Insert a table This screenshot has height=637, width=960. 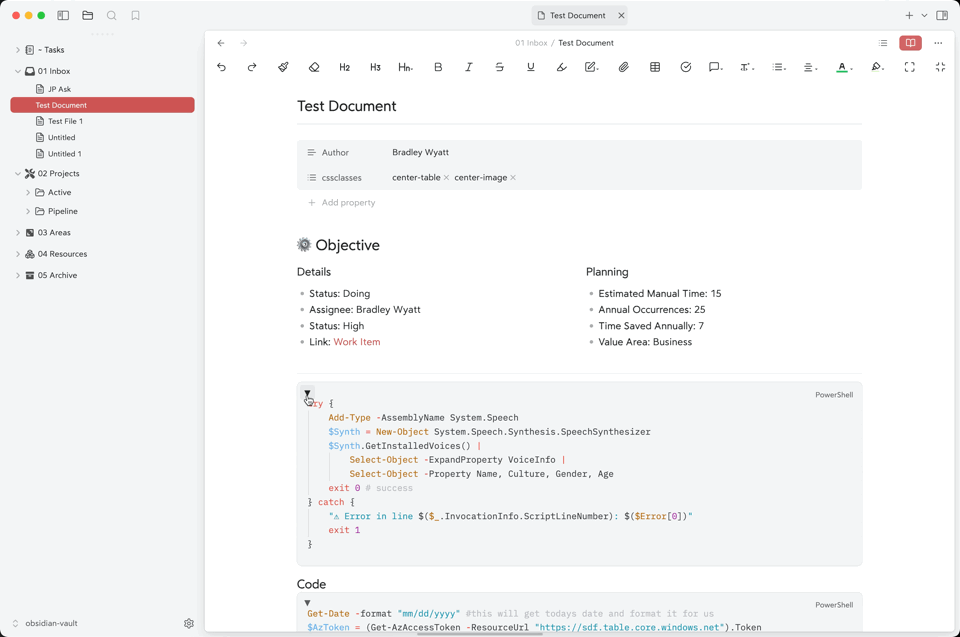(x=655, y=67)
